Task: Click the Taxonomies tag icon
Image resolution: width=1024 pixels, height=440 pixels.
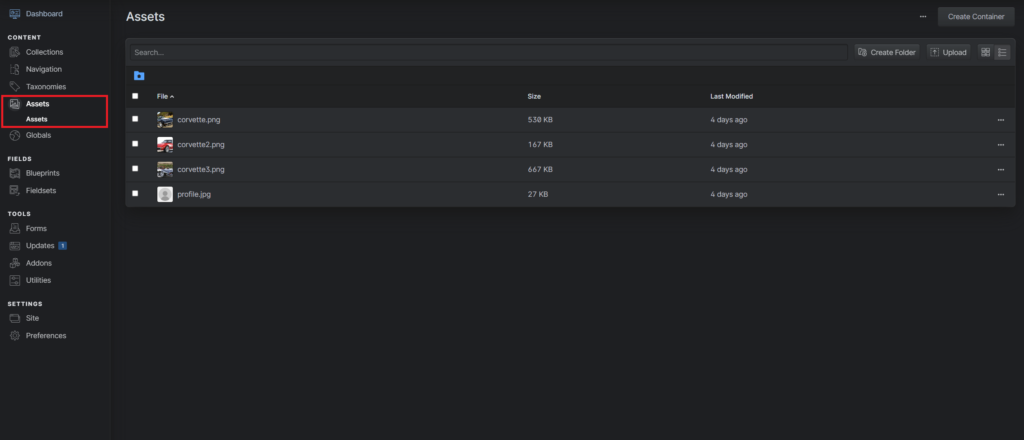Action: (15, 87)
